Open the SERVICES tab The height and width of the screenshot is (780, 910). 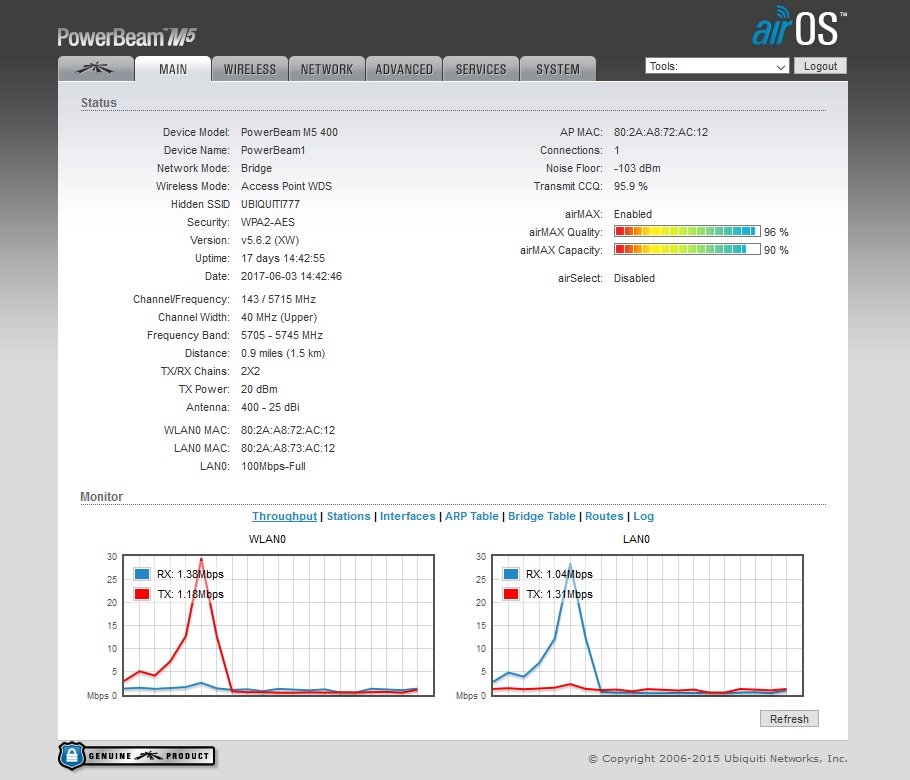(481, 68)
